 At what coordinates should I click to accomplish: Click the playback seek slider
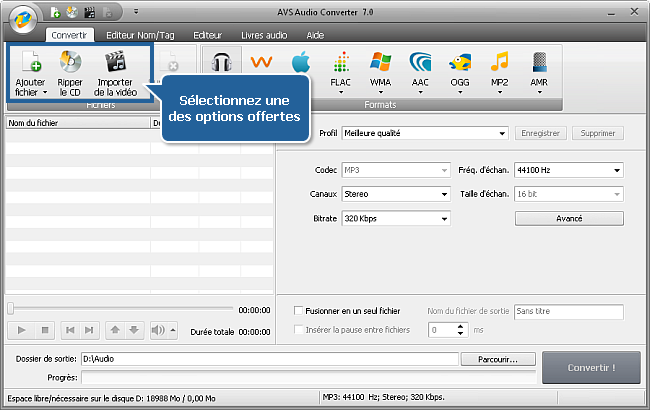[120, 309]
